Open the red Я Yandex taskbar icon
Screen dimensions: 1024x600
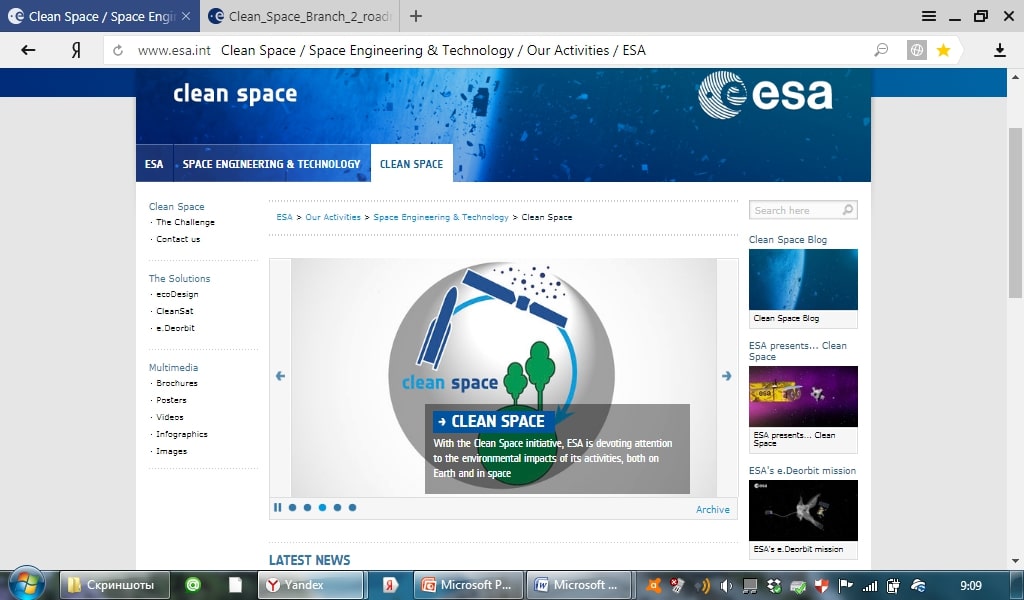click(390, 585)
